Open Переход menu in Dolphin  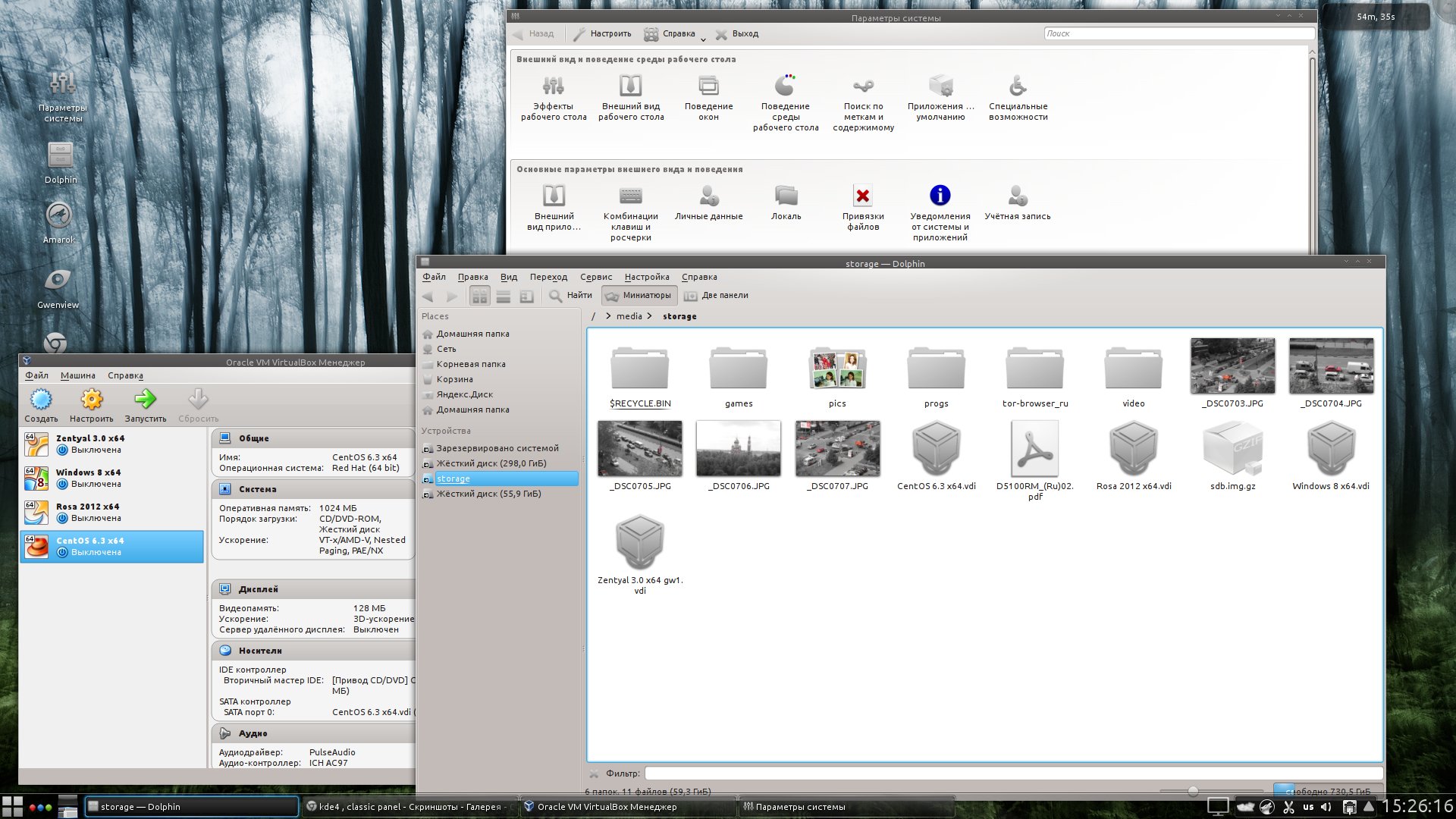[548, 277]
